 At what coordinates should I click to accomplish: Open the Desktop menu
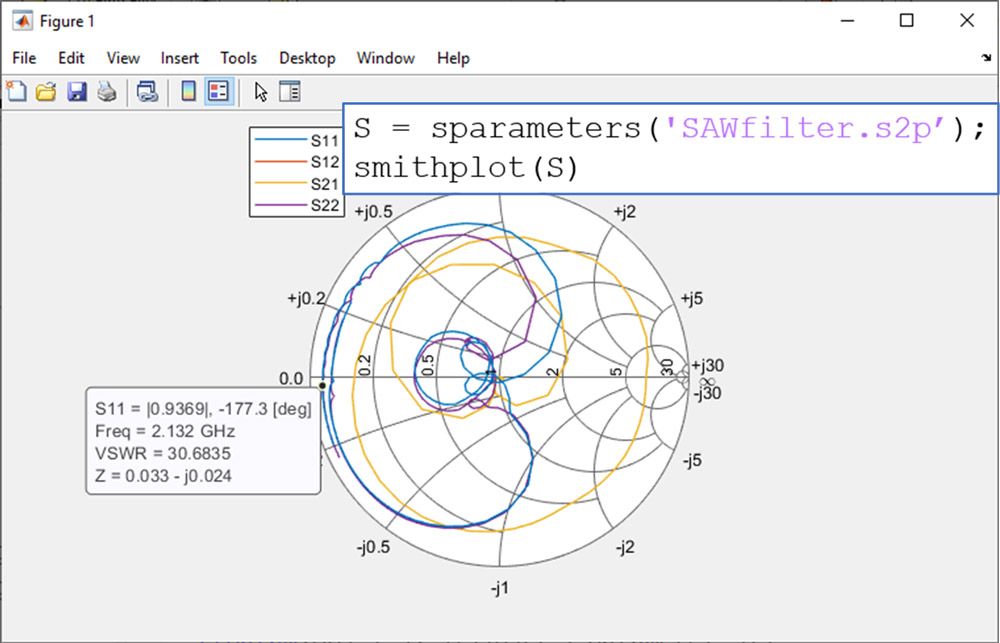(x=307, y=58)
